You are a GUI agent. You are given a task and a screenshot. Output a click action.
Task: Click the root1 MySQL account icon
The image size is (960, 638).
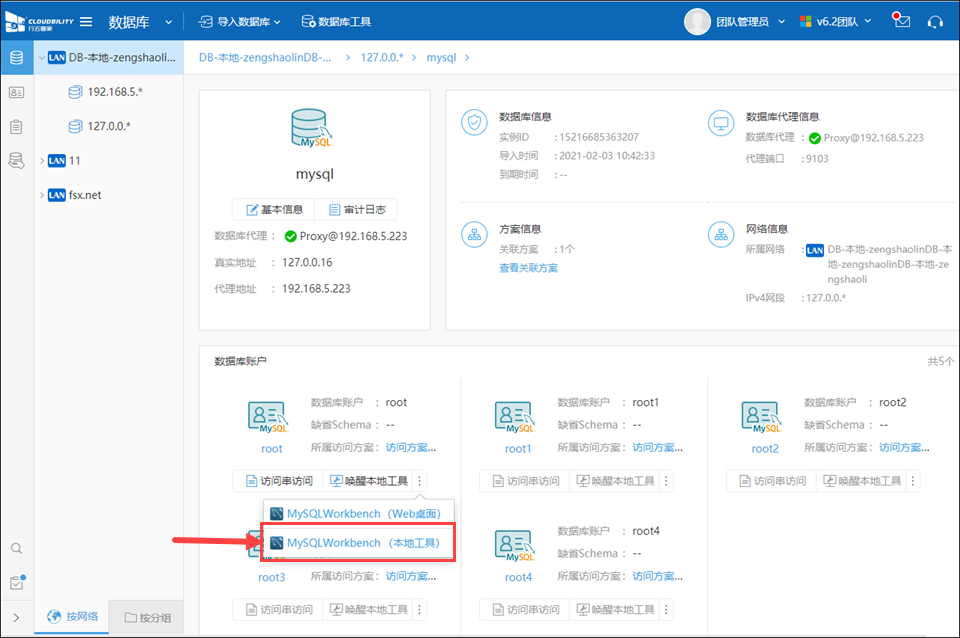518,416
